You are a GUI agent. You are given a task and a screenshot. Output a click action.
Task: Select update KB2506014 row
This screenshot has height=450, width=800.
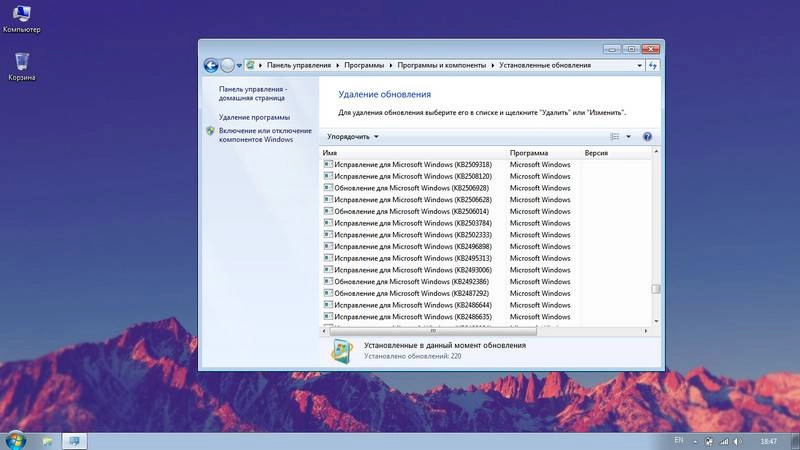(x=486, y=212)
